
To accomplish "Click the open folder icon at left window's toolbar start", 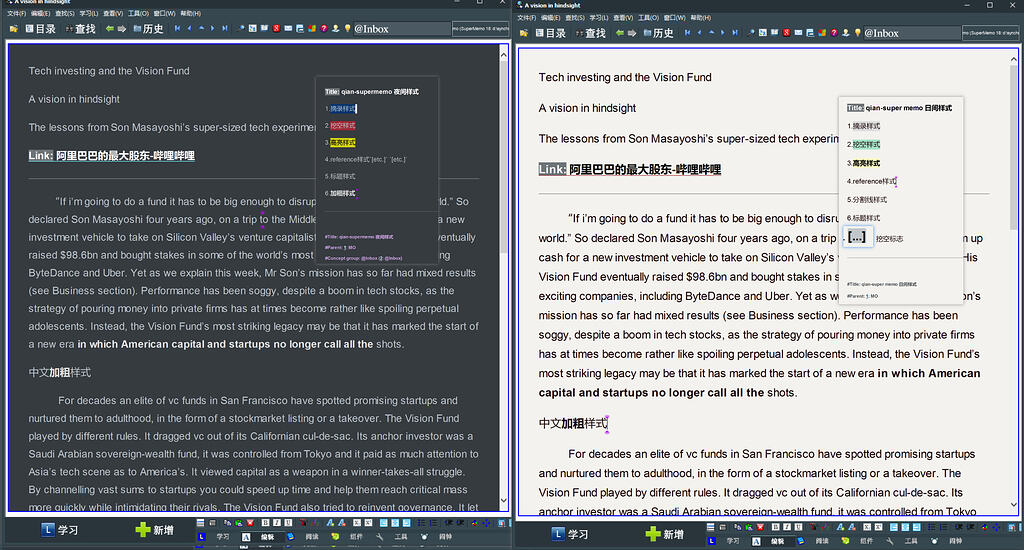I will (x=14, y=29).
